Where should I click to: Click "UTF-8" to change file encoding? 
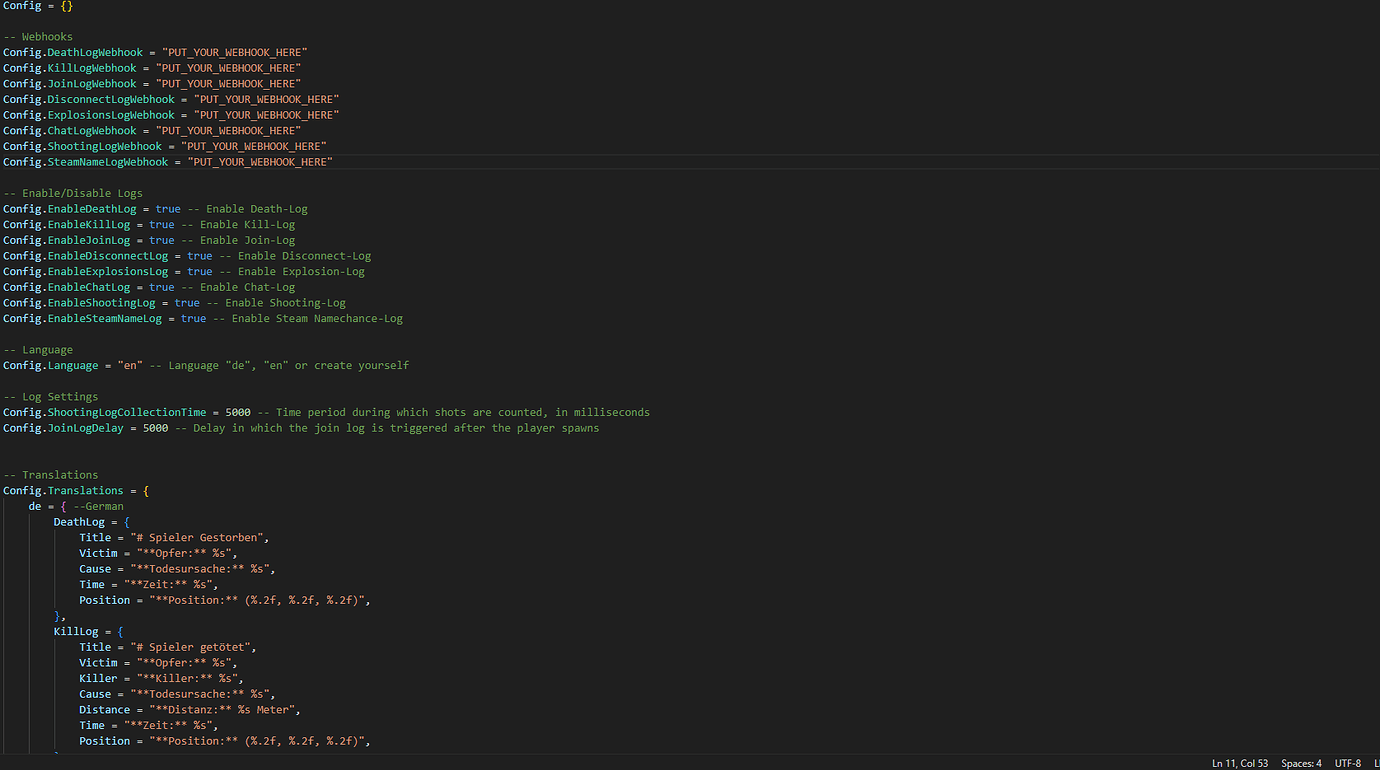[1347, 762]
